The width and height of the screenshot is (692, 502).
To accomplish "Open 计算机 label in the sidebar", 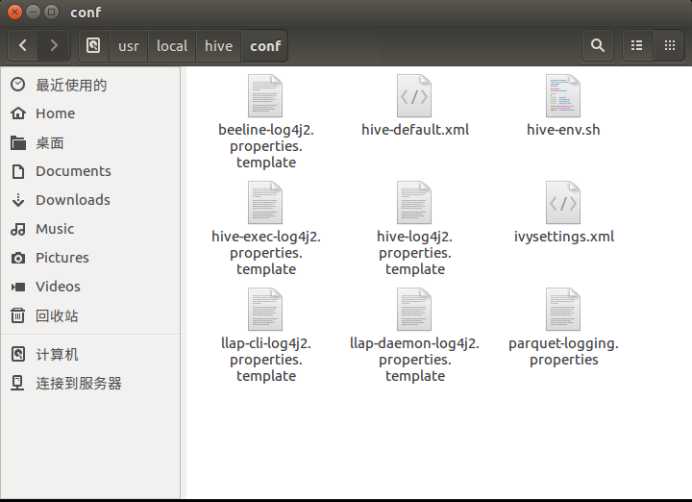I will 57,355.
